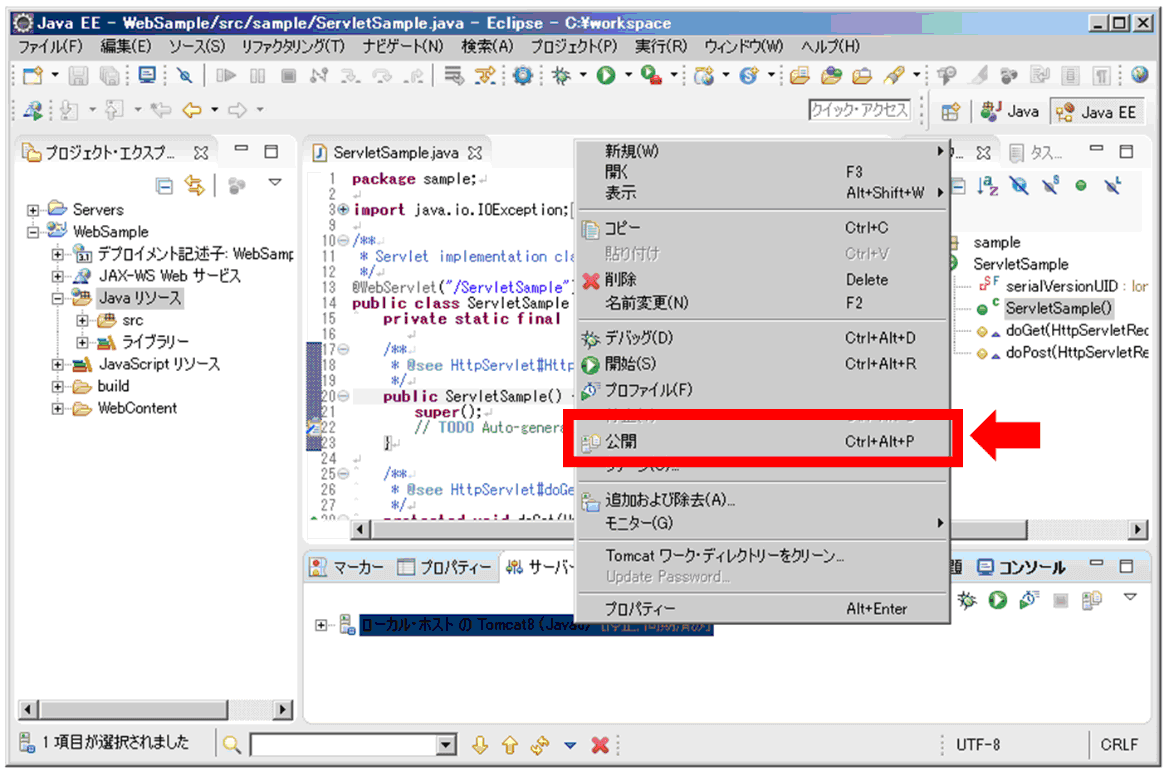This screenshot has height=771, width=1164.
Task: Open the プロジェクト(P) menu in menu bar
Action: (573, 46)
